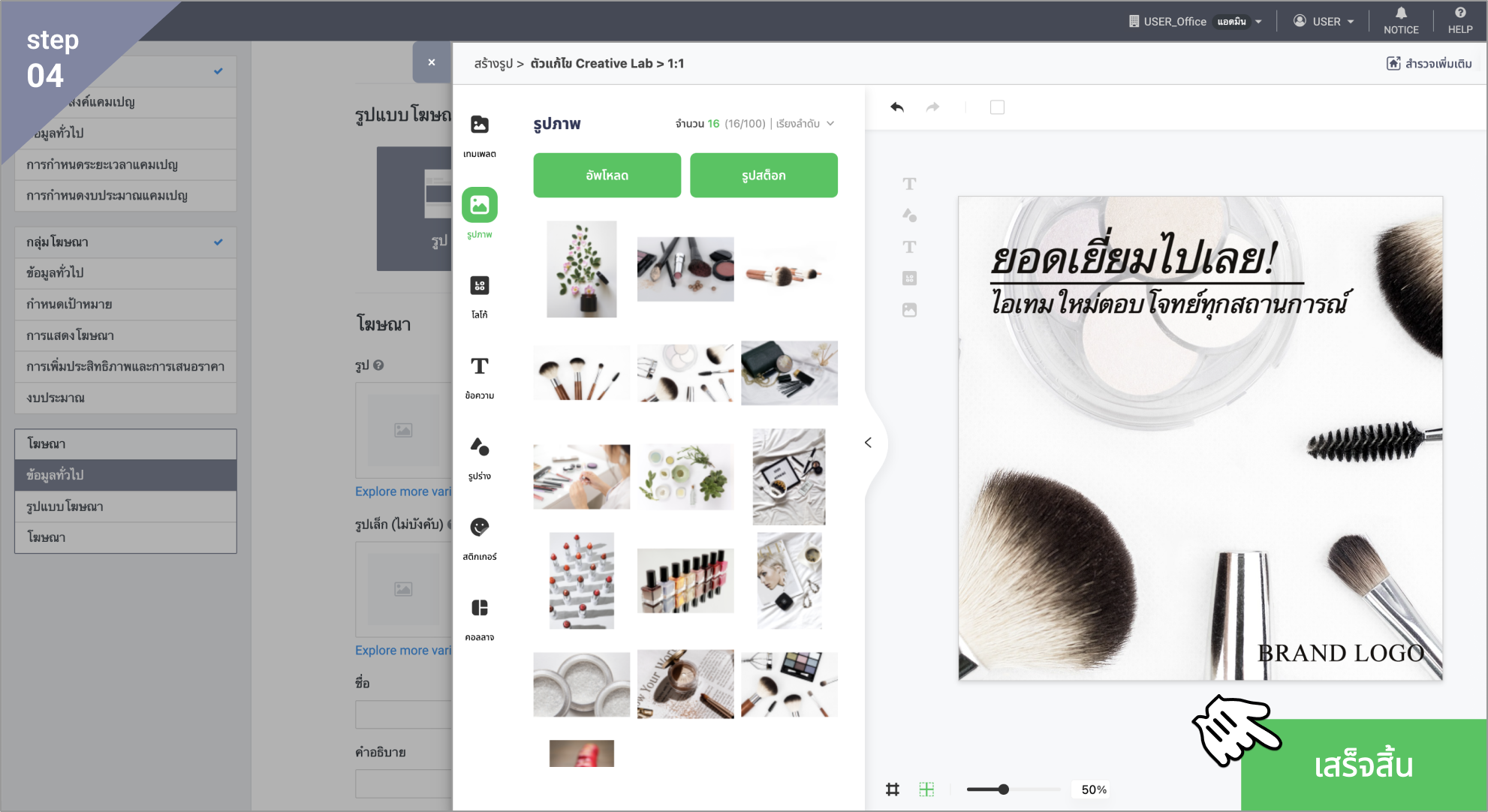Toggle the green grid guide icon
Viewport: 1488px width, 812px height.
coord(926,789)
